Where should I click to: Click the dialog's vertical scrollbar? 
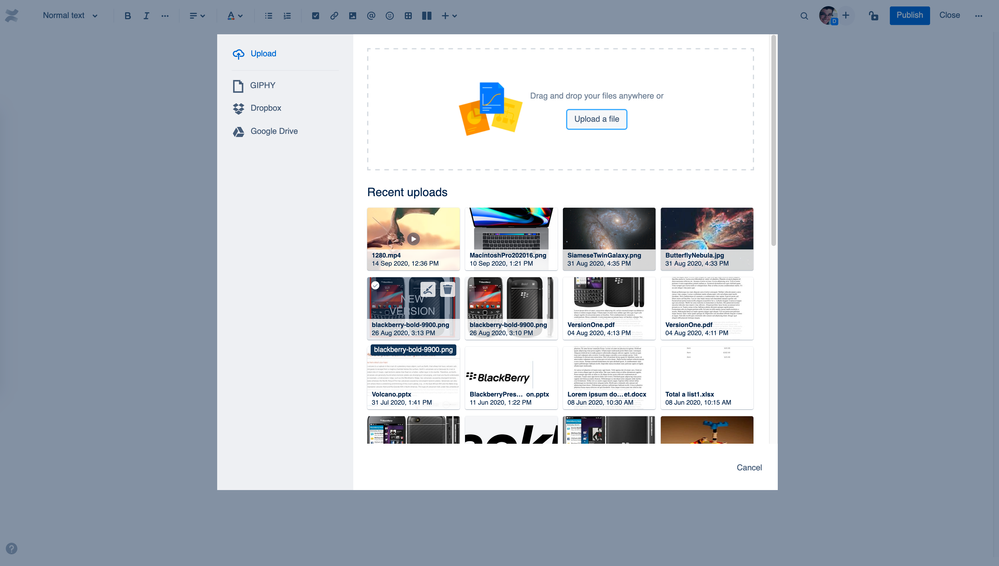pos(773,140)
